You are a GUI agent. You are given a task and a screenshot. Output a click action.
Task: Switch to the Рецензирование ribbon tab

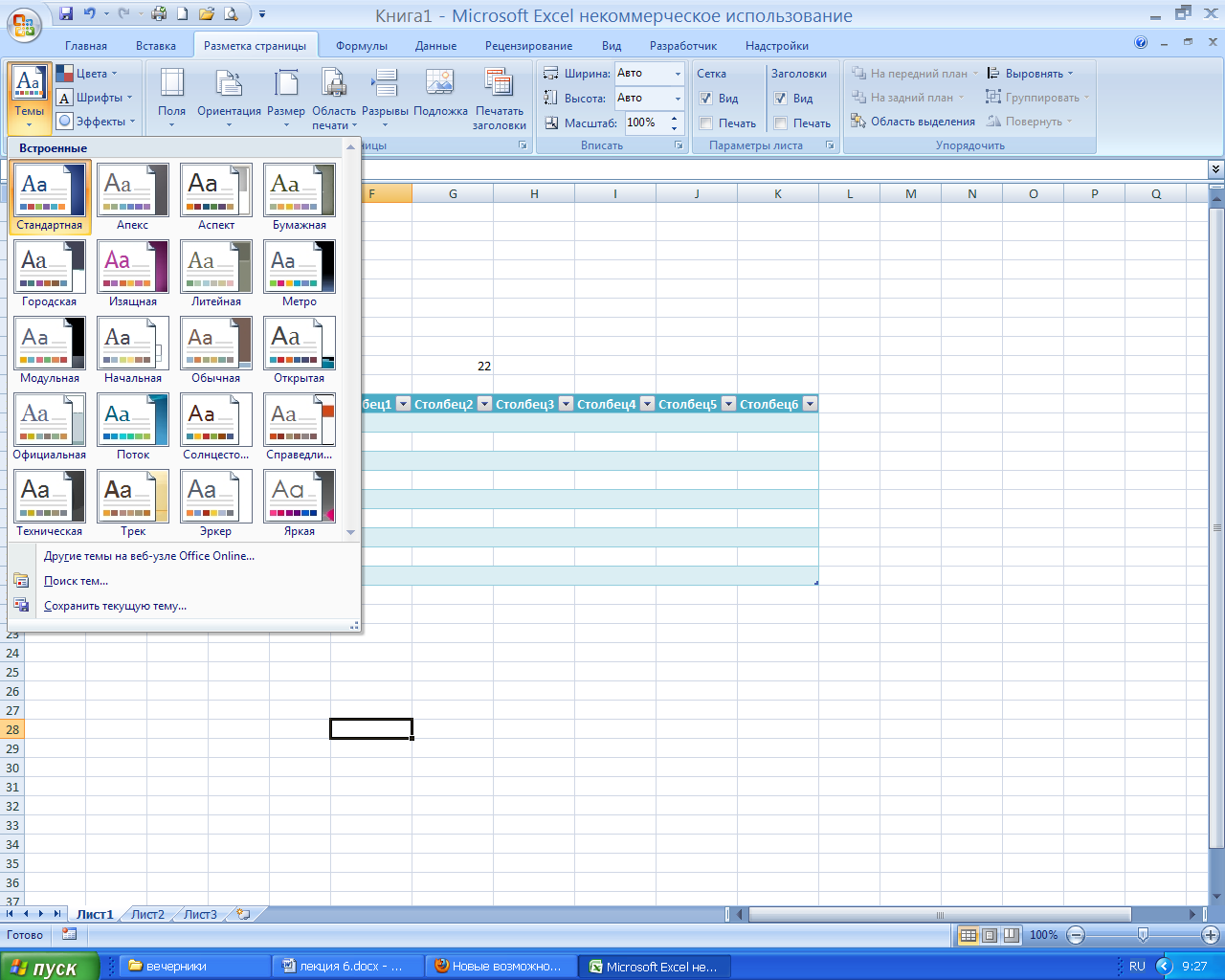(x=528, y=46)
